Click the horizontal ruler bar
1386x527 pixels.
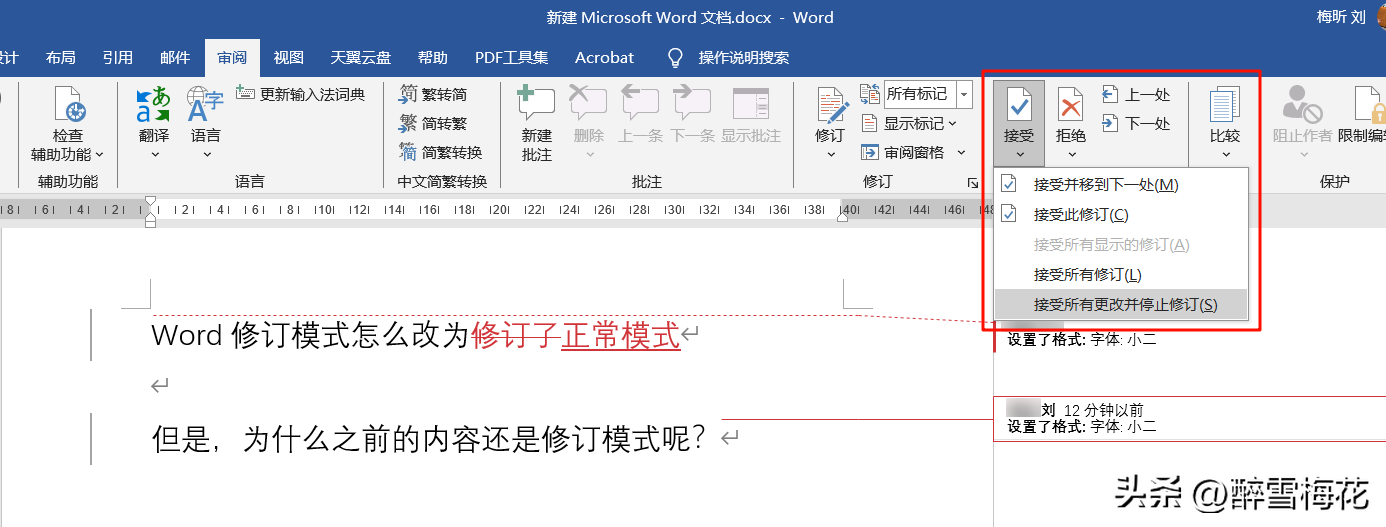[x=496, y=210]
